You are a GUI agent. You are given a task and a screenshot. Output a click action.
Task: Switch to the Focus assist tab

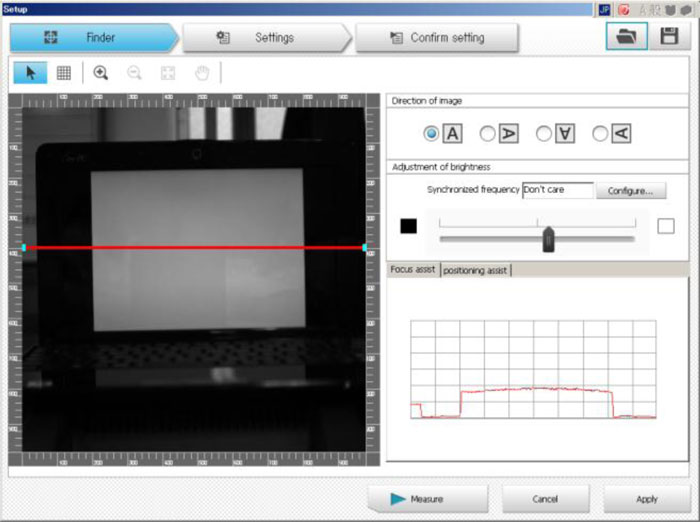(412, 270)
